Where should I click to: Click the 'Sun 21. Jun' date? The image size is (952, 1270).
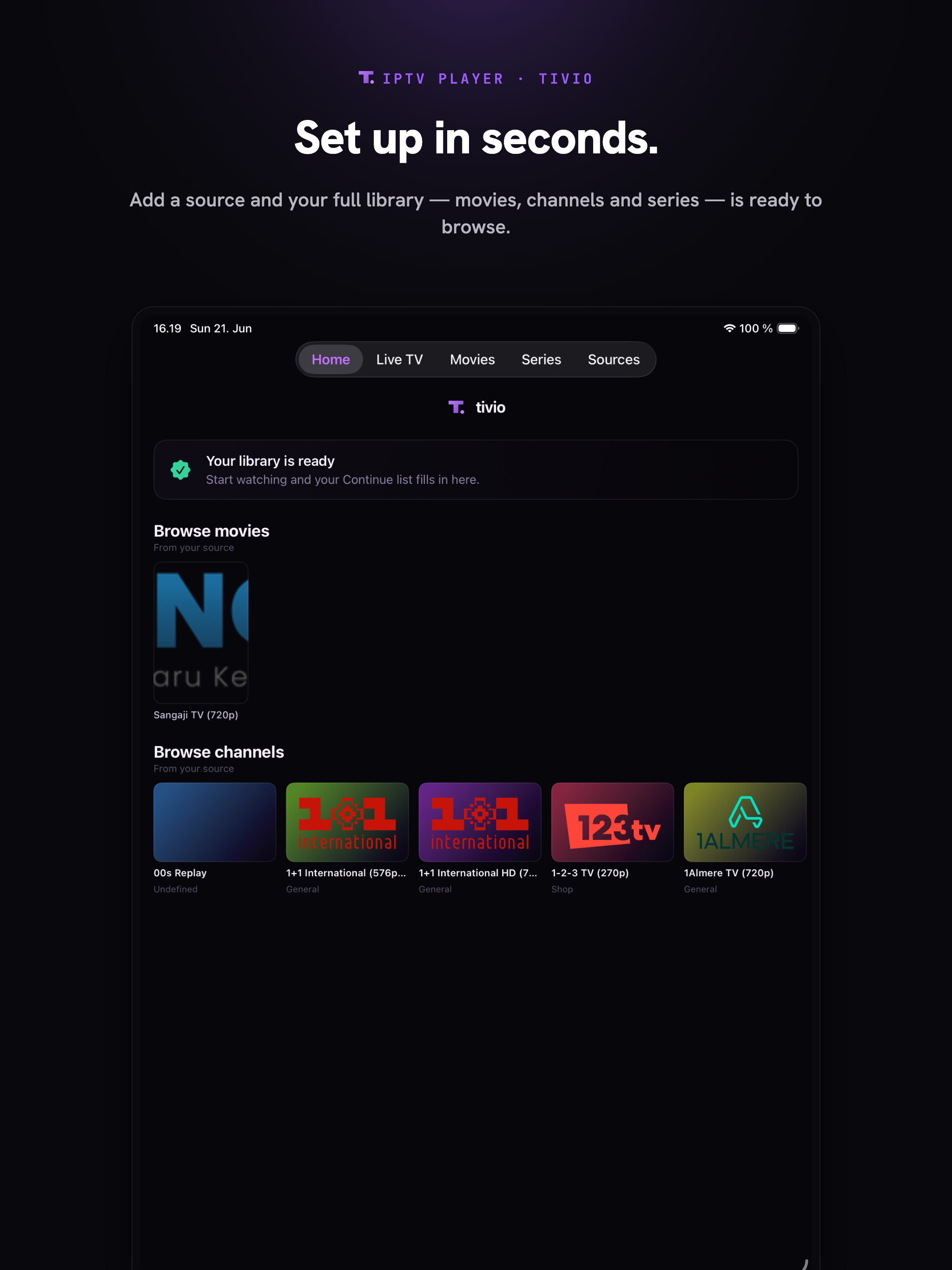tap(221, 328)
